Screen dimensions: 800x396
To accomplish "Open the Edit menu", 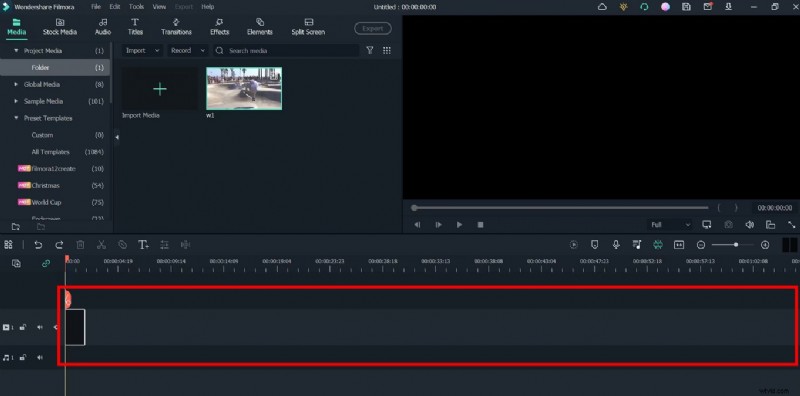I will pos(115,7).
